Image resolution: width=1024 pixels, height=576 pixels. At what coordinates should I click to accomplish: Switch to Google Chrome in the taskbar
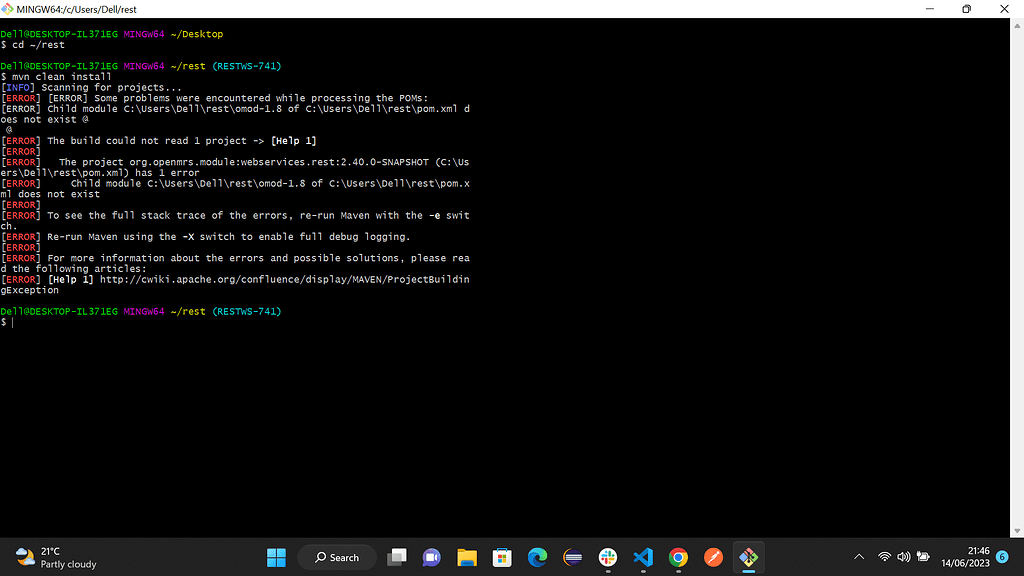click(678, 557)
